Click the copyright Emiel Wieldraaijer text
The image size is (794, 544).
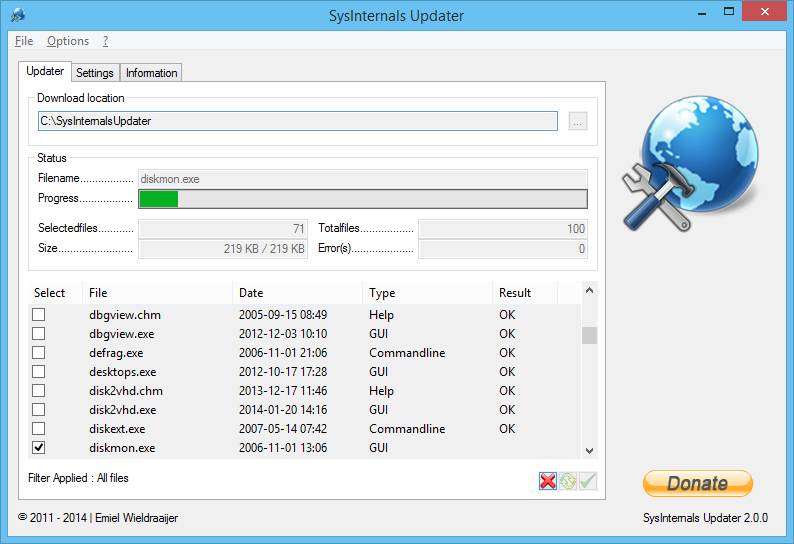[x=98, y=518]
